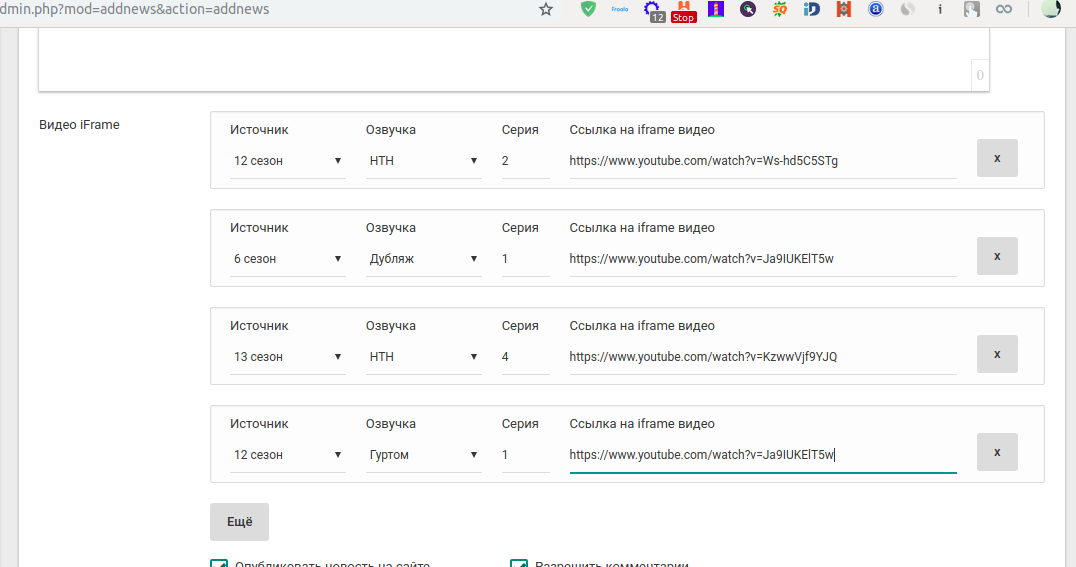
Task: Open the gray sphere extension icon
Action: pyautogui.click(x=908, y=10)
